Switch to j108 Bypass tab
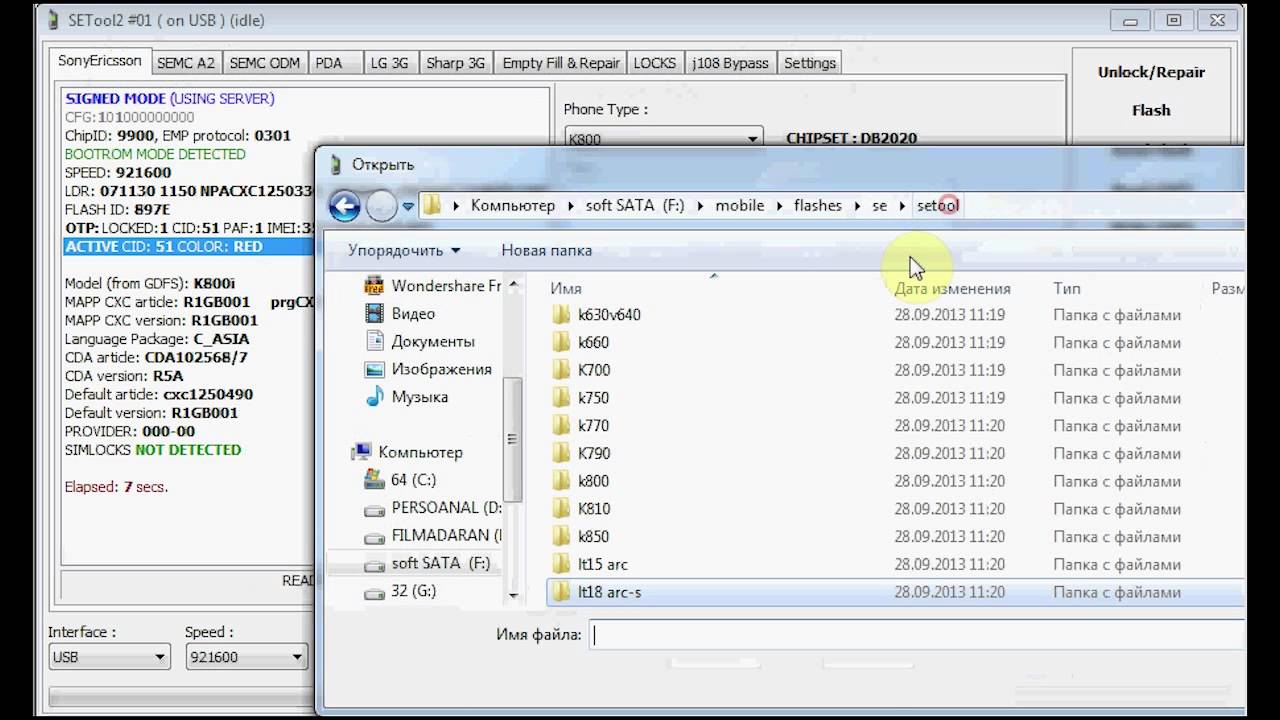Screen dimensions: 1280x720 click(x=730, y=63)
